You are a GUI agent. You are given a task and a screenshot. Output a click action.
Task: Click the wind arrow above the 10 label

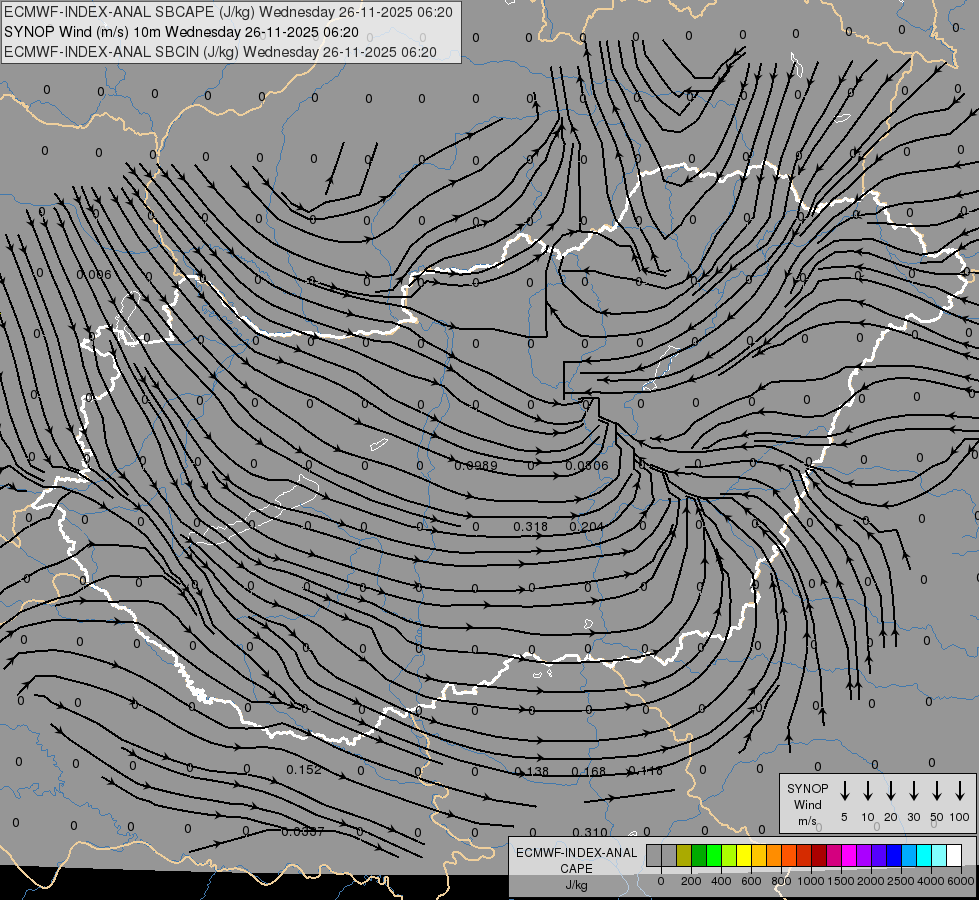coord(867,791)
